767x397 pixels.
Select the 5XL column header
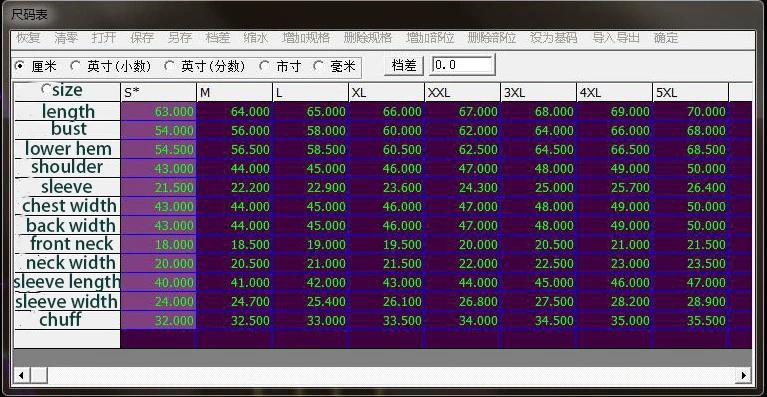pos(691,92)
